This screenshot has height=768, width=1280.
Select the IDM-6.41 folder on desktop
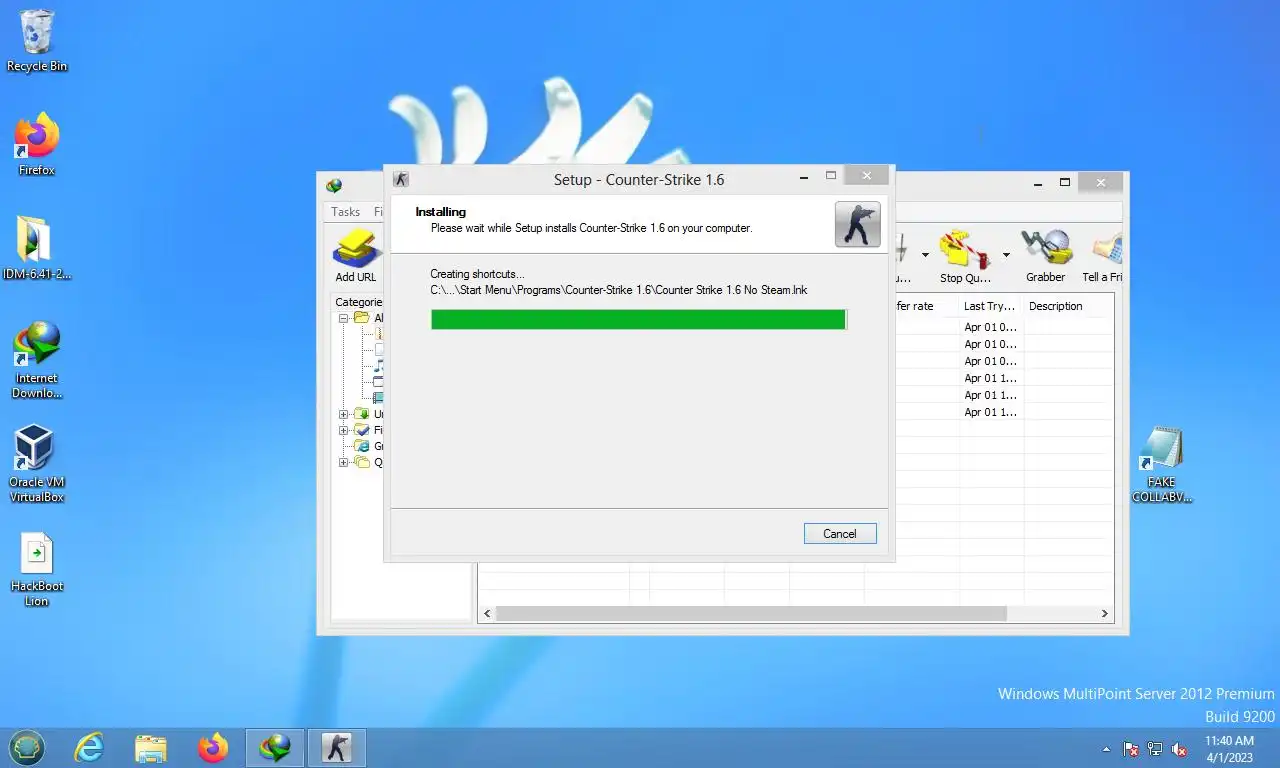click(x=37, y=248)
